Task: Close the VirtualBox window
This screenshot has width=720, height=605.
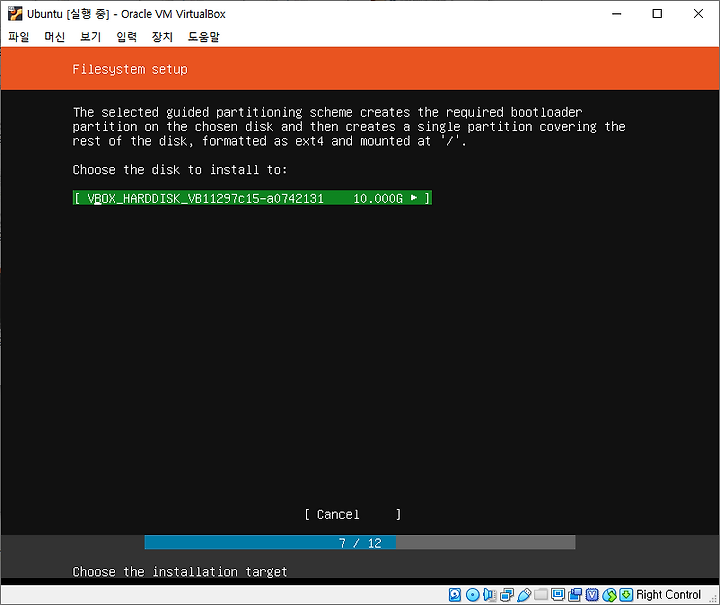Action: point(698,14)
